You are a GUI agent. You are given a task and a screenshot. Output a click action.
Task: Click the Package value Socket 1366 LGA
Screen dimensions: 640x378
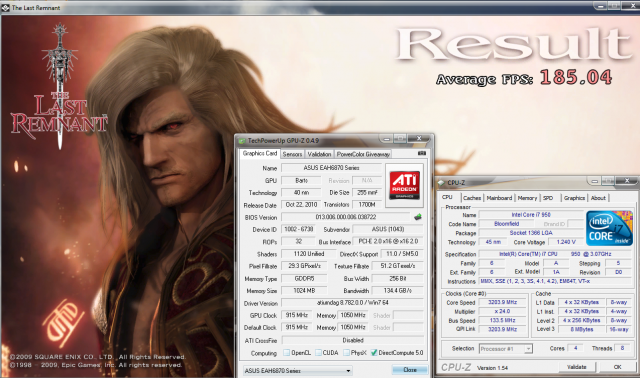531,233
